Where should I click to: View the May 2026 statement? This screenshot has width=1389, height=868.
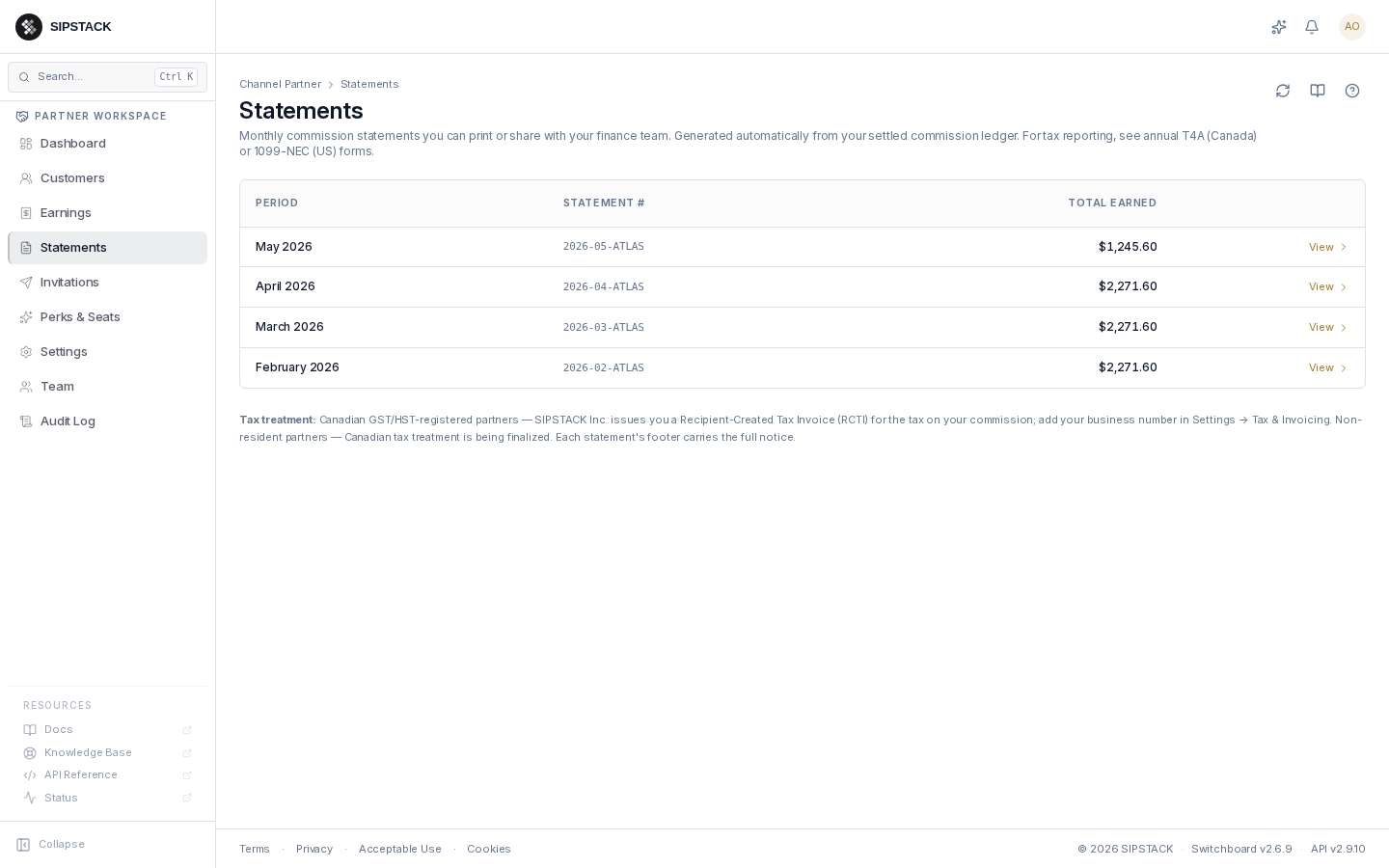click(x=1328, y=247)
